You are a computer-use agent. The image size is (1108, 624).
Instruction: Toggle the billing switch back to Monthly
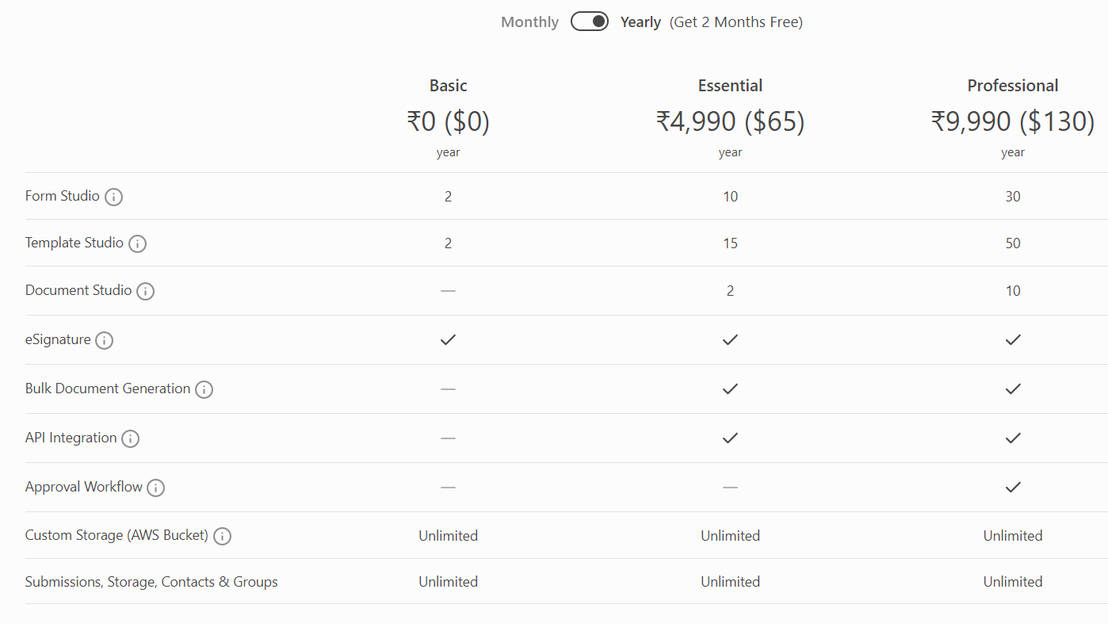tap(589, 20)
